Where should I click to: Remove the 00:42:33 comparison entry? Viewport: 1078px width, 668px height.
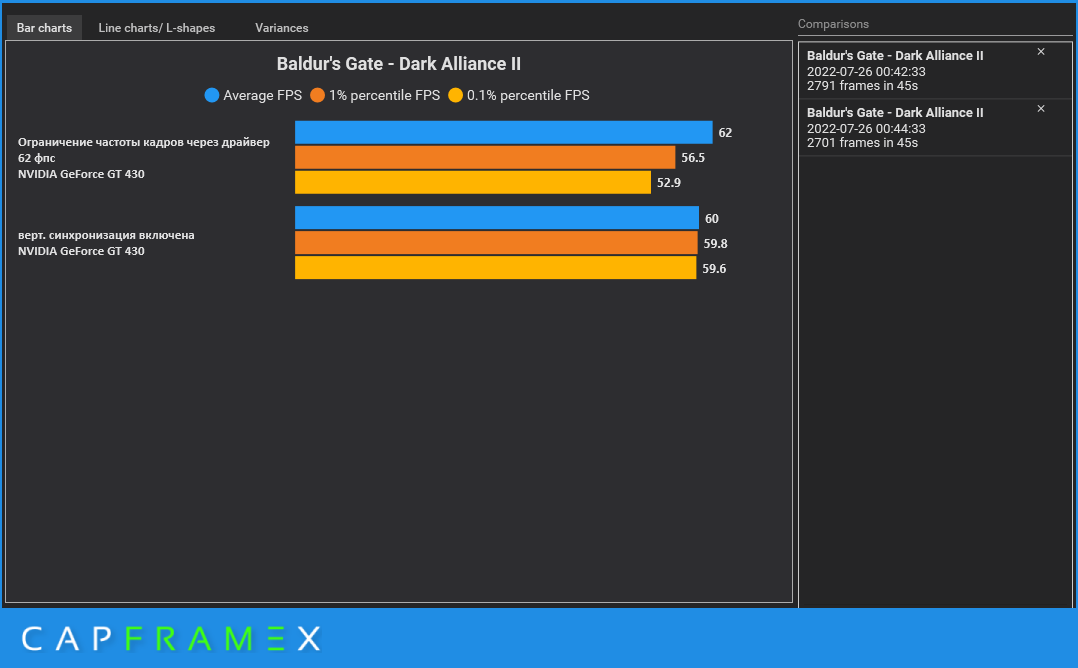pyautogui.click(x=1041, y=52)
